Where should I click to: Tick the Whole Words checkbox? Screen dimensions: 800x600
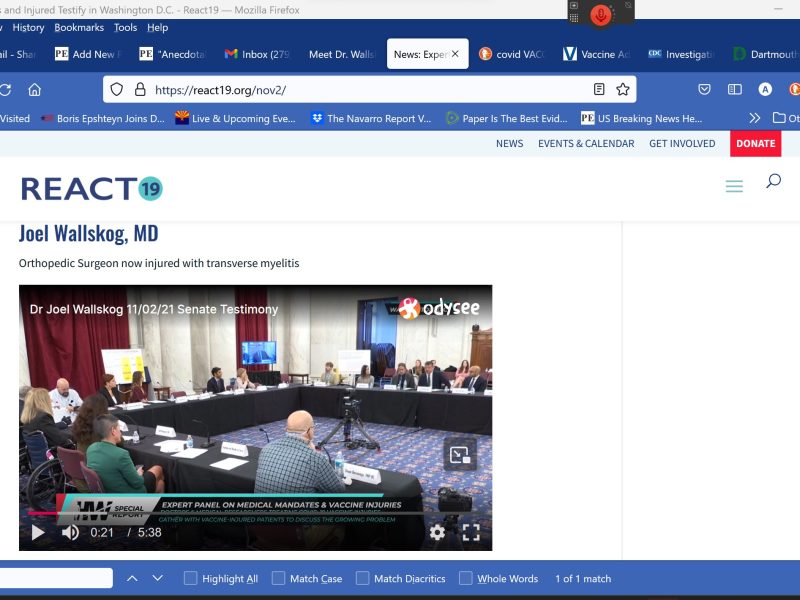point(466,578)
